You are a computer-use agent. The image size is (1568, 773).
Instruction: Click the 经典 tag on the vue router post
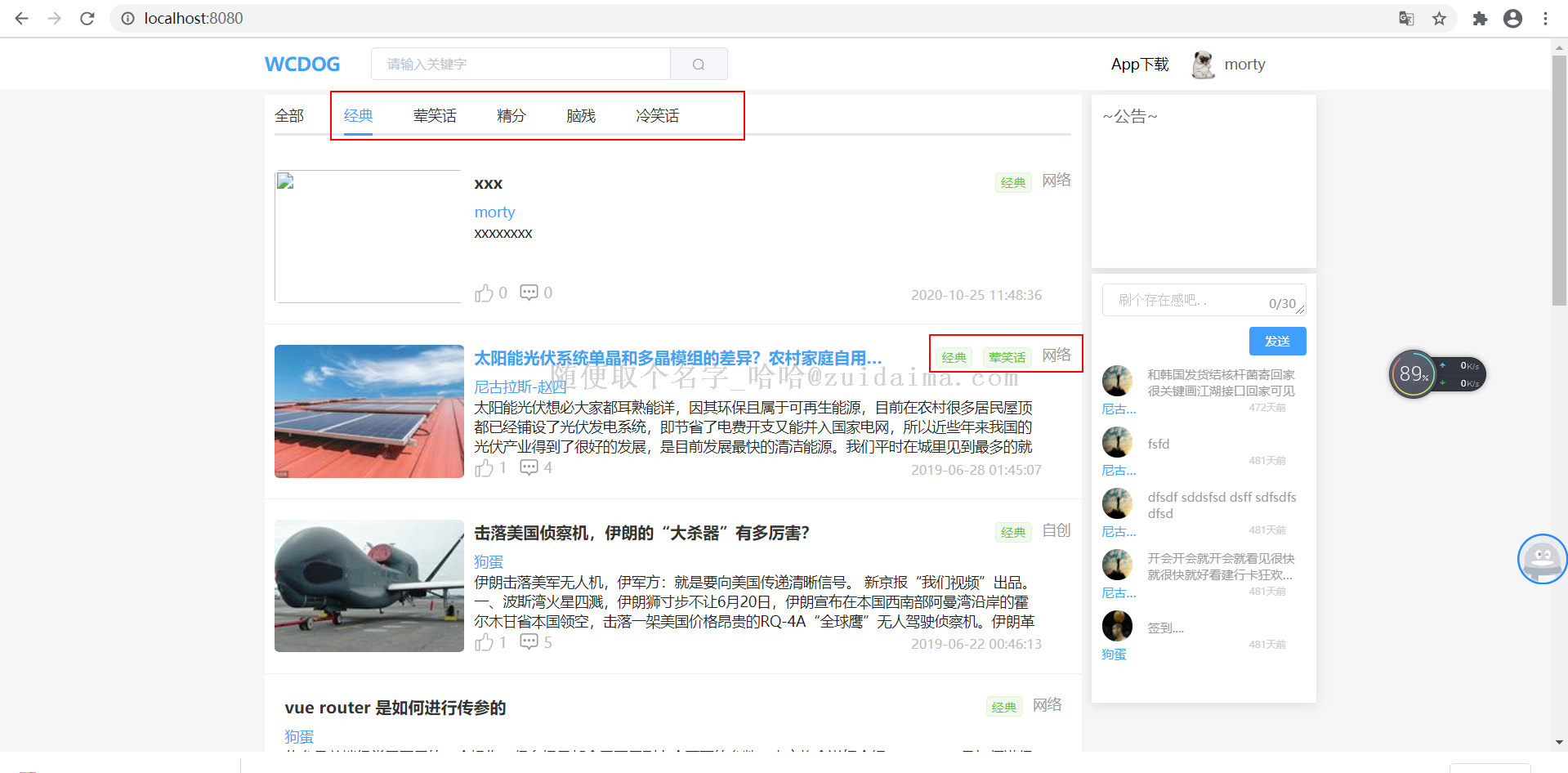pyautogui.click(x=1004, y=707)
